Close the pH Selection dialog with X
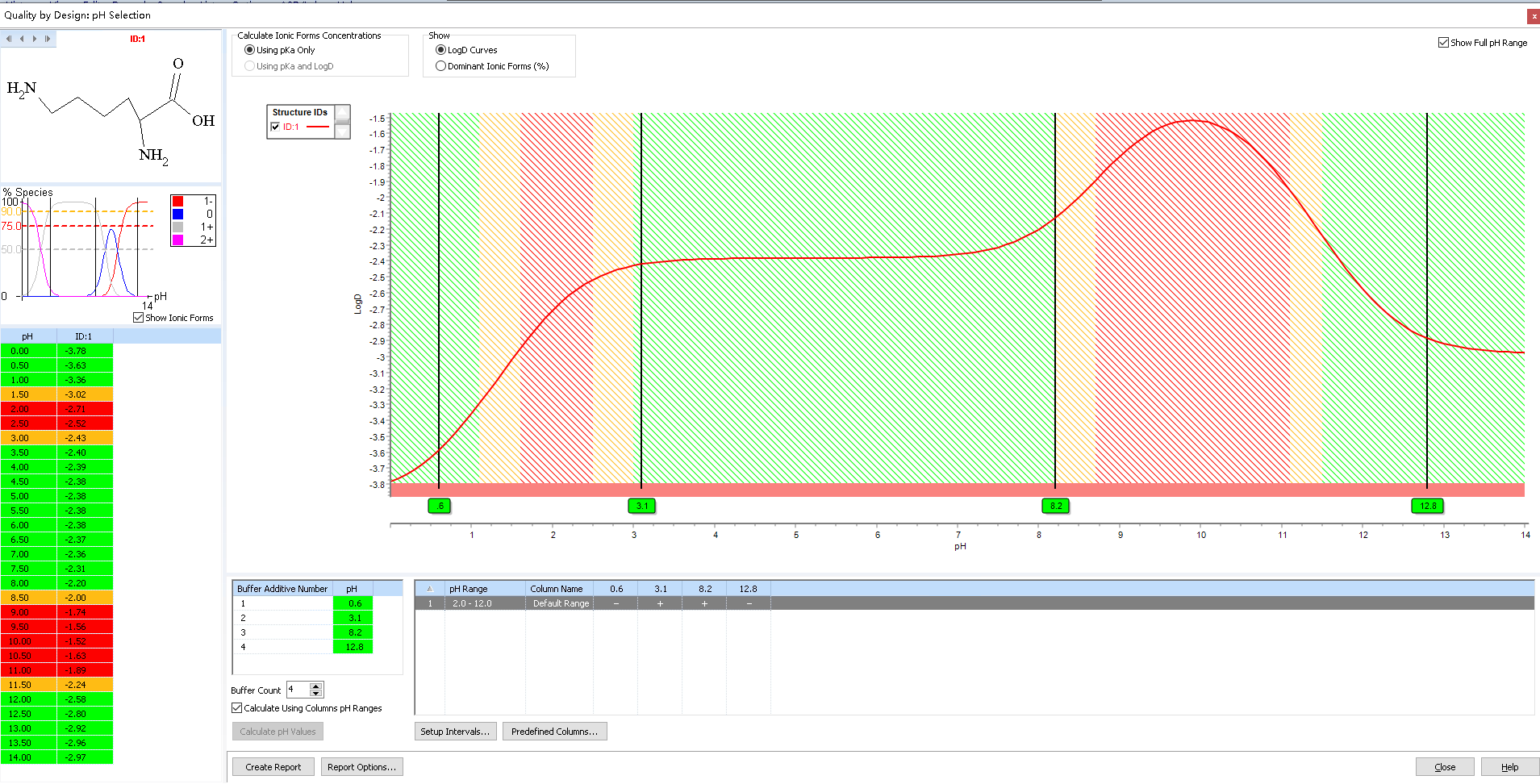The height and width of the screenshot is (784, 1540). pyautogui.click(x=1533, y=16)
